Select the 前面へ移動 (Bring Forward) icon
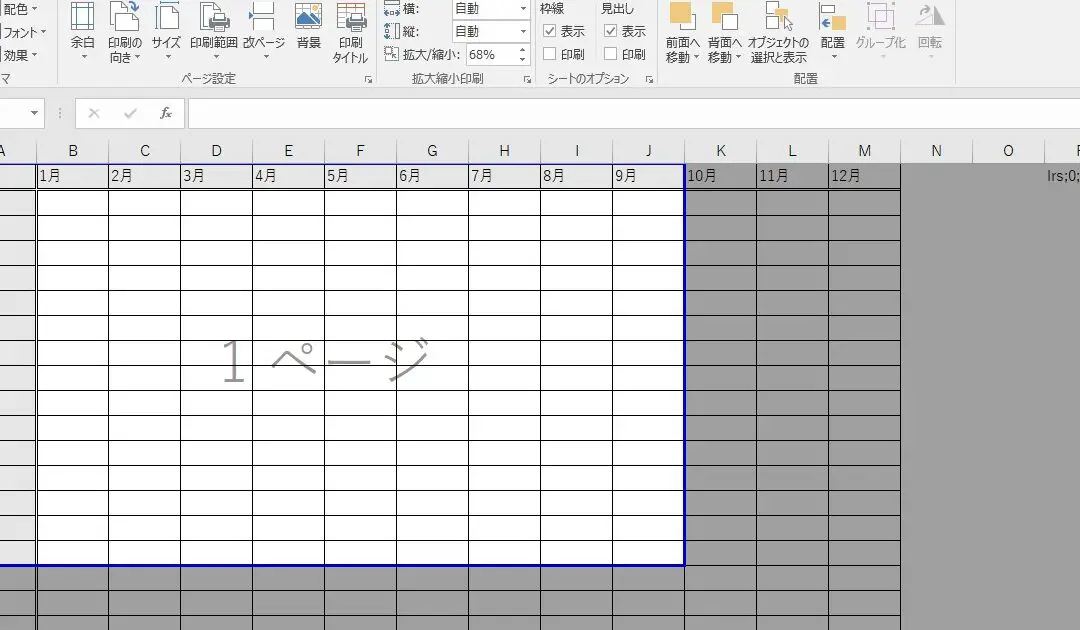This screenshot has height=630, width=1080. coord(685,30)
